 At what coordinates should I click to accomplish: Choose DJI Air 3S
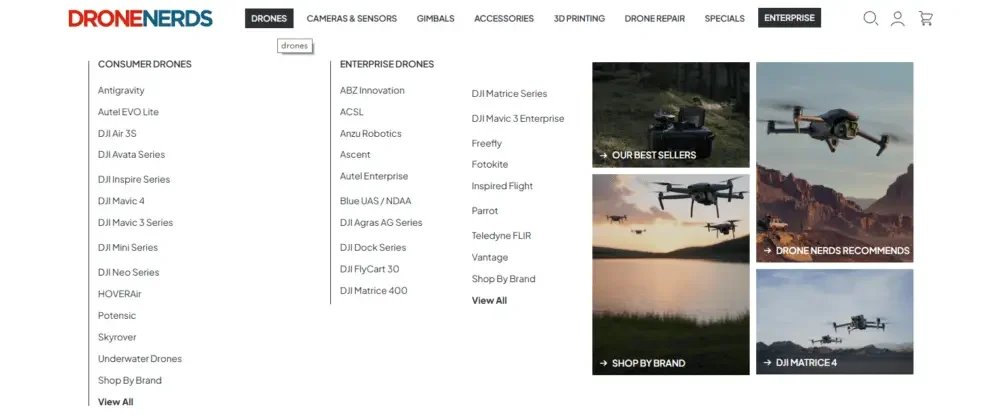coord(117,134)
